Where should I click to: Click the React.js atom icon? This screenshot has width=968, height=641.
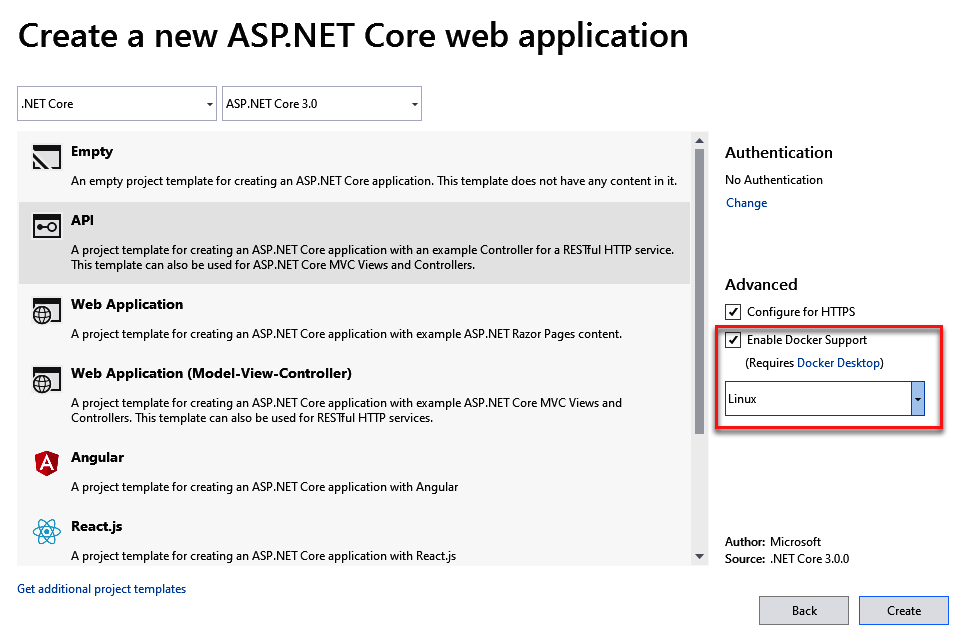(x=46, y=532)
